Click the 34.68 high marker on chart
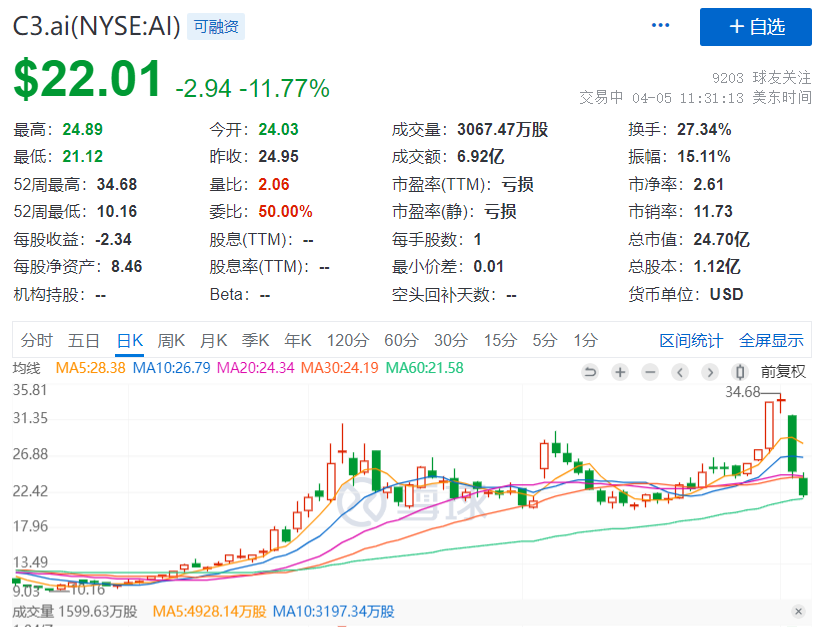Viewport: 823px width, 627px height. 742,392
